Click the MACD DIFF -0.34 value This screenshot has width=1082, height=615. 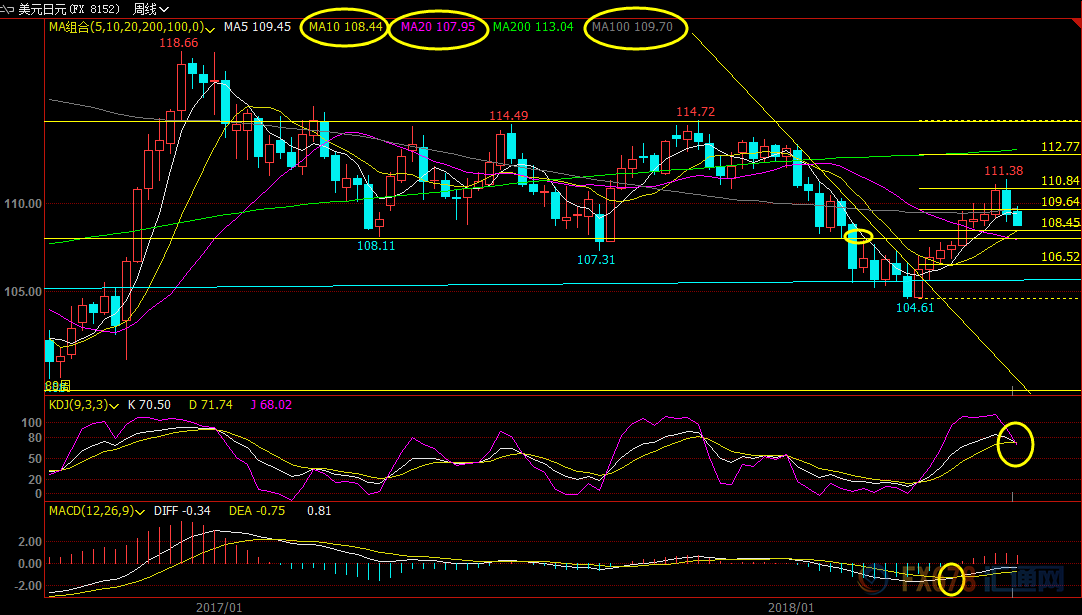click(x=183, y=512)
